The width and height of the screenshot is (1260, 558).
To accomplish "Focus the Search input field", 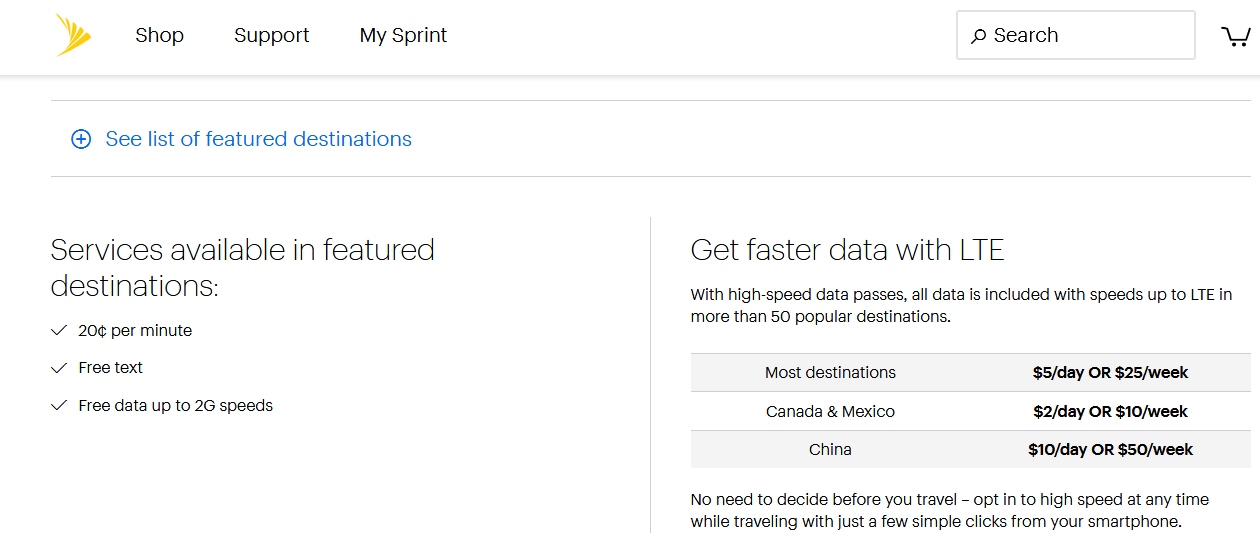I will click(x=1076, y=35).
